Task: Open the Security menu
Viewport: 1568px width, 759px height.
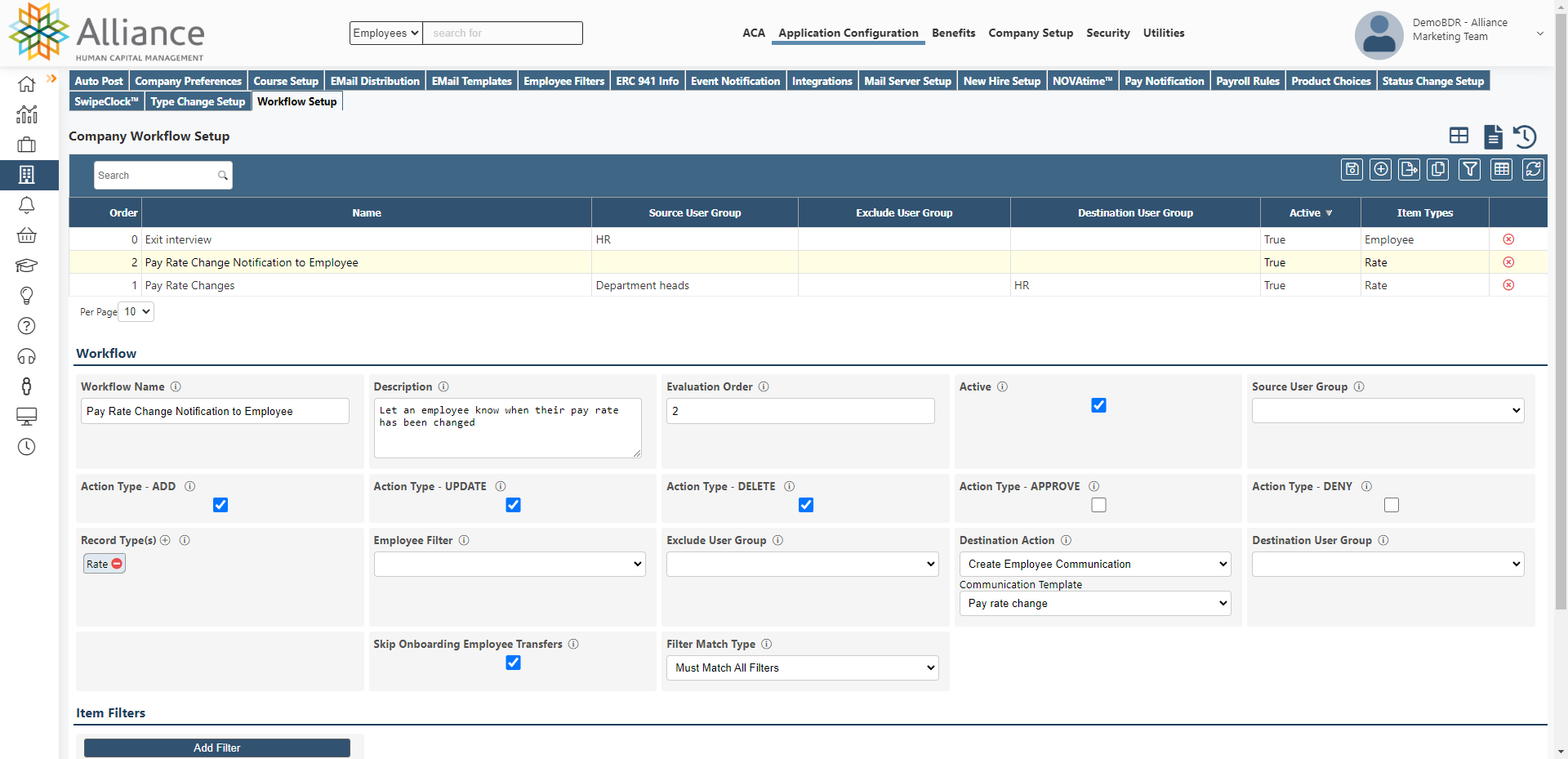Action: coord(1108,33)
